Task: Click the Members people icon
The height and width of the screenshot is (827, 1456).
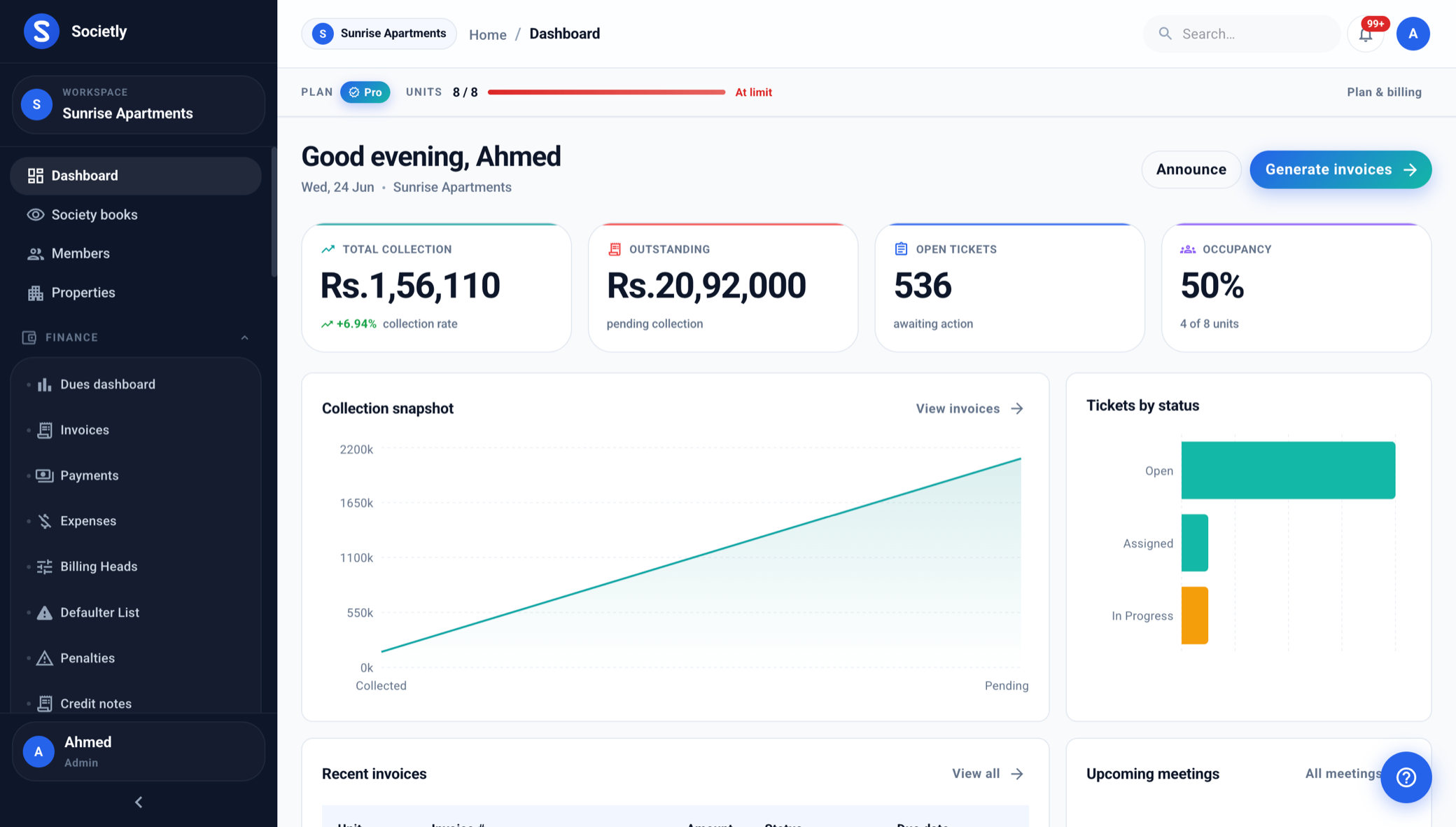Action: (x=36, y=253)
